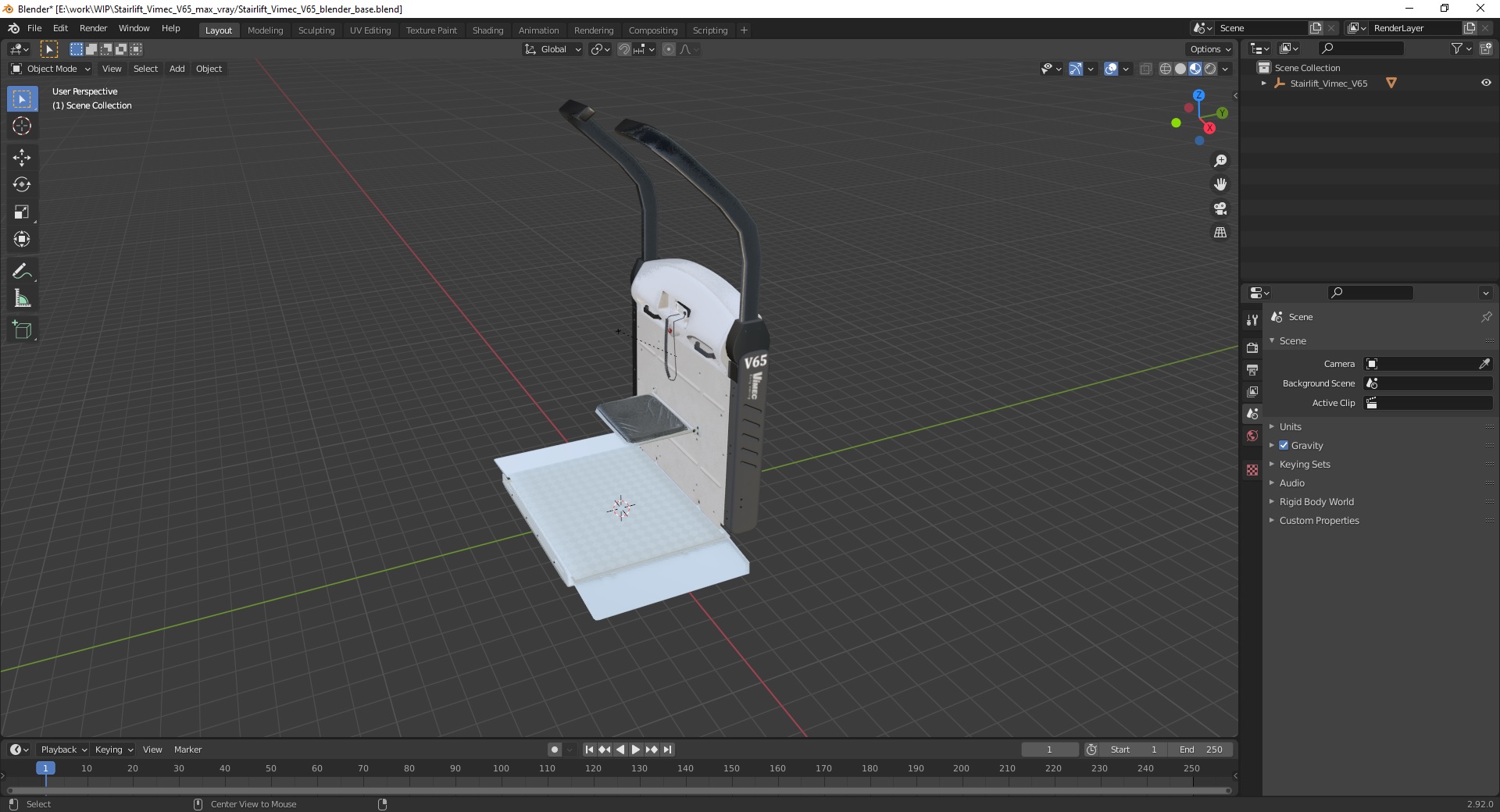Switch to wireframe viewport shading
Screen dimensions: 1500x812
coord(1165,69)
